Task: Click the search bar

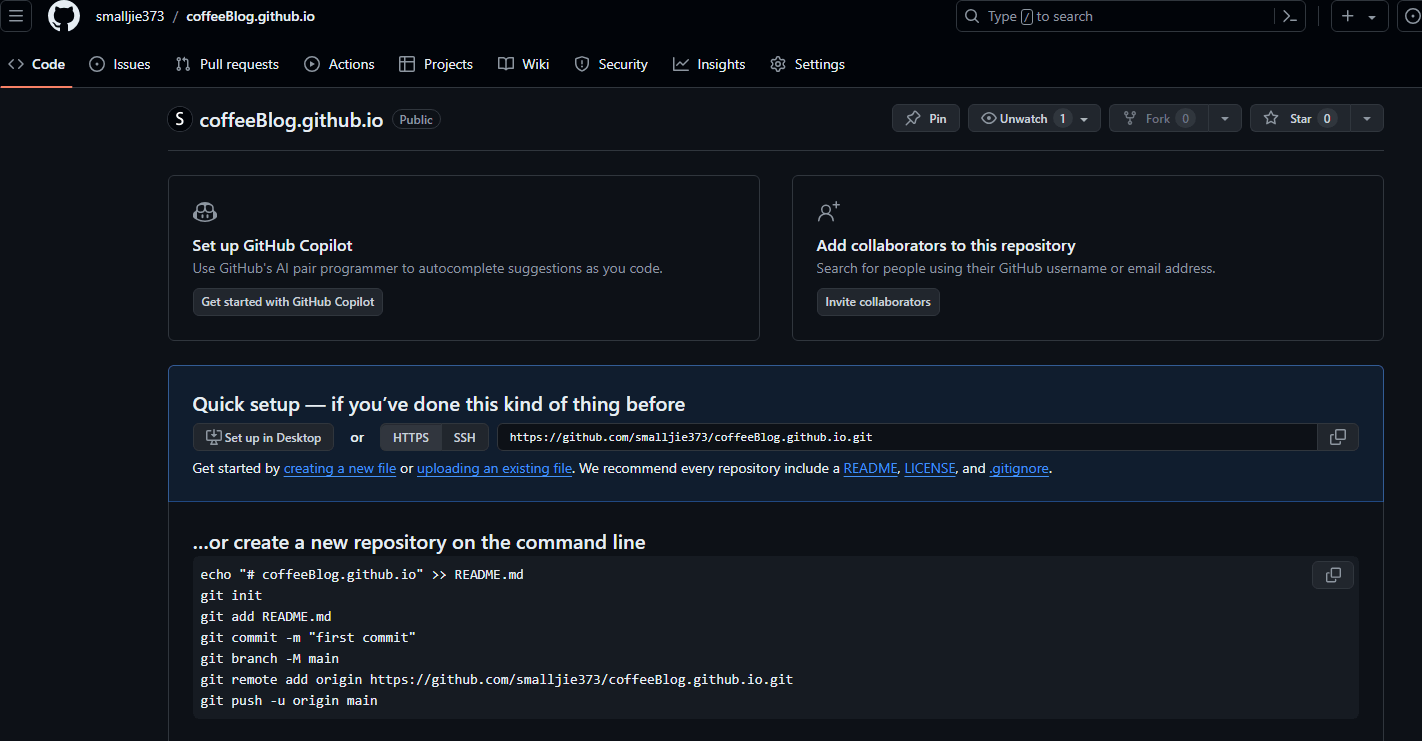Action: 1117,17
